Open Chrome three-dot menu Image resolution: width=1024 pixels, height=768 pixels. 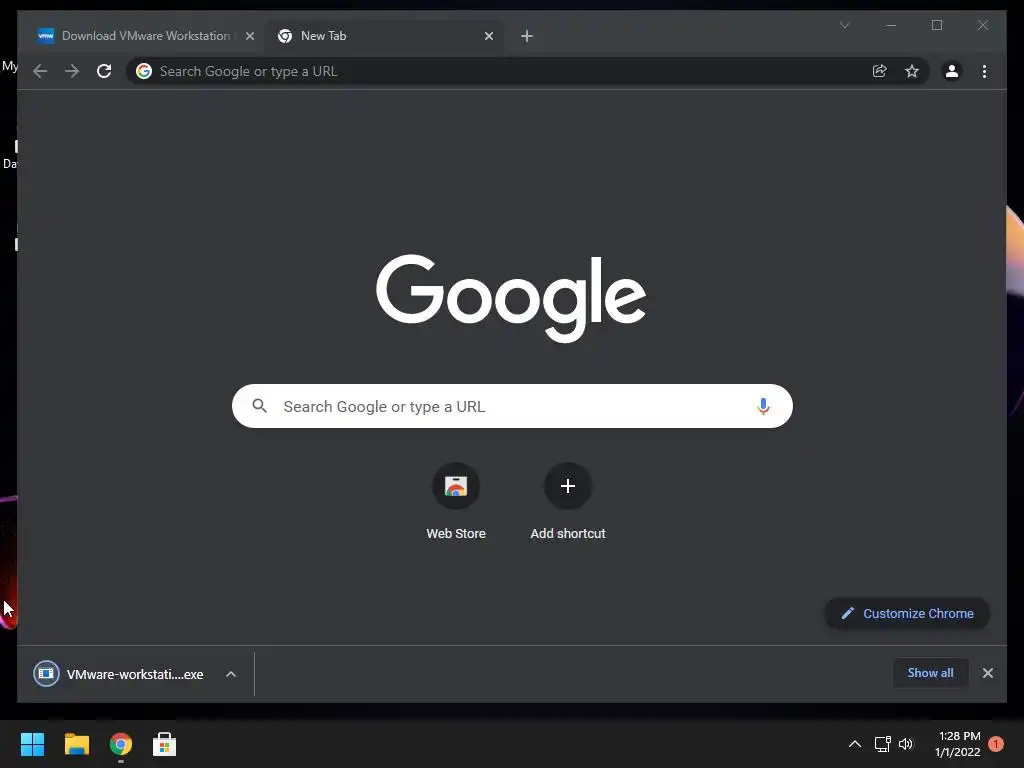(x=984, y=71)
